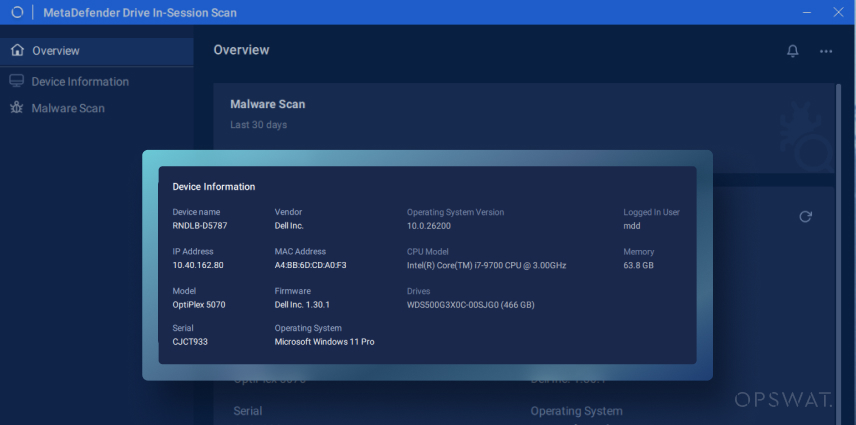Click drive value WDS500G3X0C-00SJG0 (466 GB)
The height and width of the screenshot is (425, 856).
[x=471, y=305]
